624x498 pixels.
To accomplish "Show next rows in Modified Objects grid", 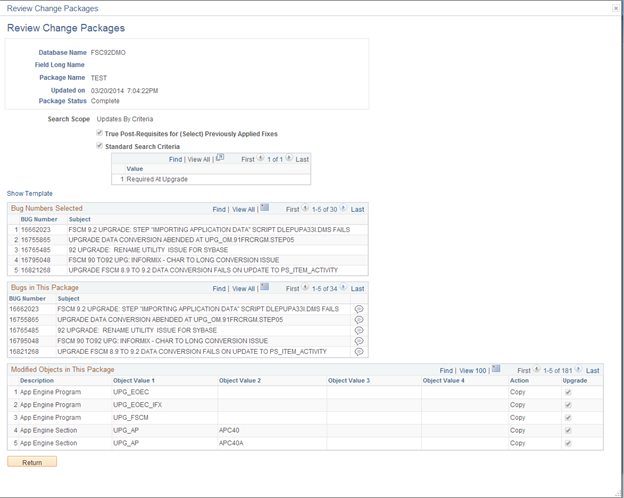I will [x=578, y=369].
